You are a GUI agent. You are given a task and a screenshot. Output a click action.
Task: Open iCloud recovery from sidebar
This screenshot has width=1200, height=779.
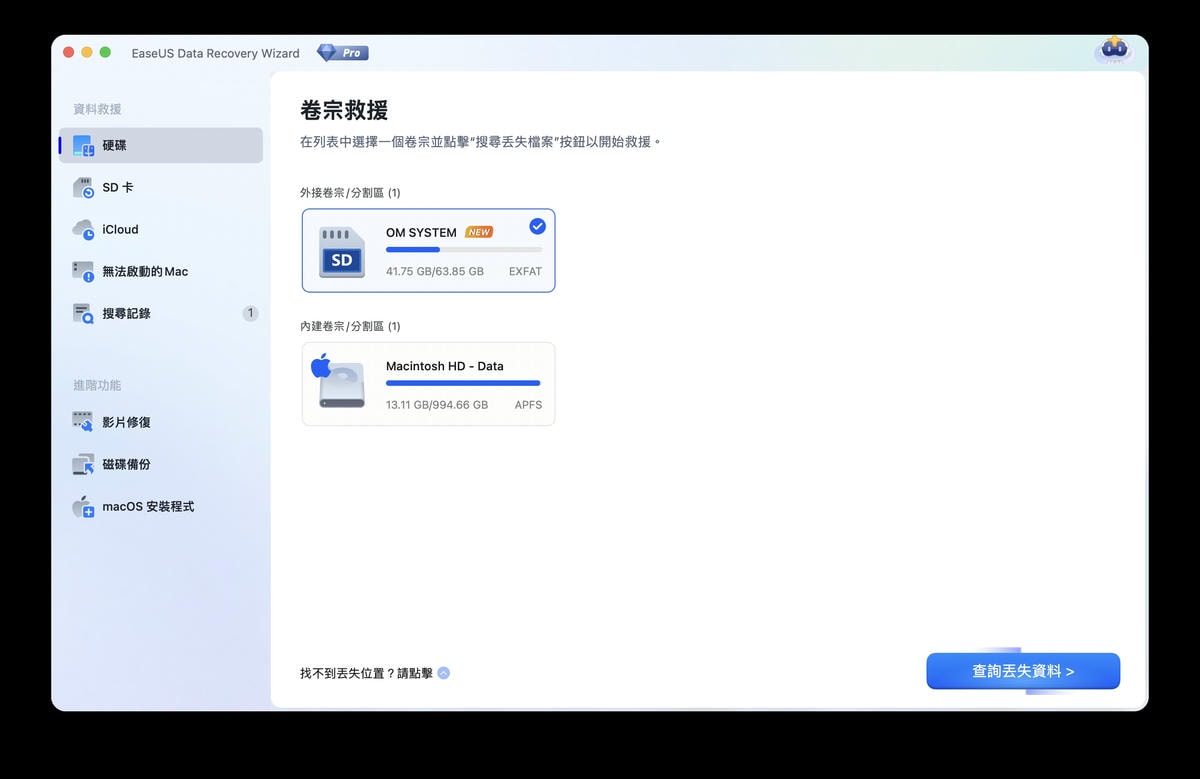(x=118, y=229)
